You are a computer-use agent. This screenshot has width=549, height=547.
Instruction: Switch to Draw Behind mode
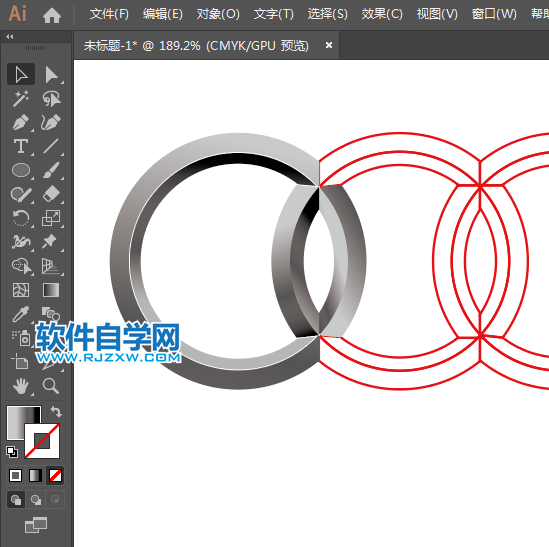(35, 499)
